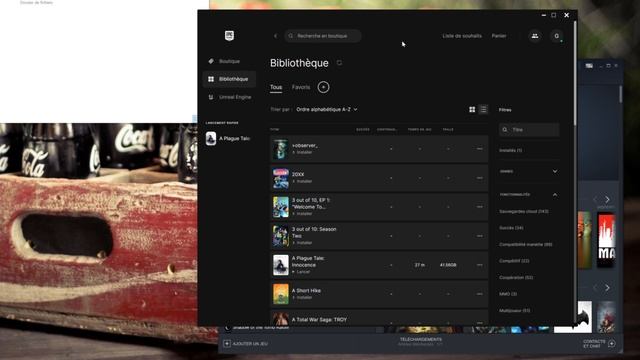Click upper next arrow in Steam window
640x360 pixels.
607,199
